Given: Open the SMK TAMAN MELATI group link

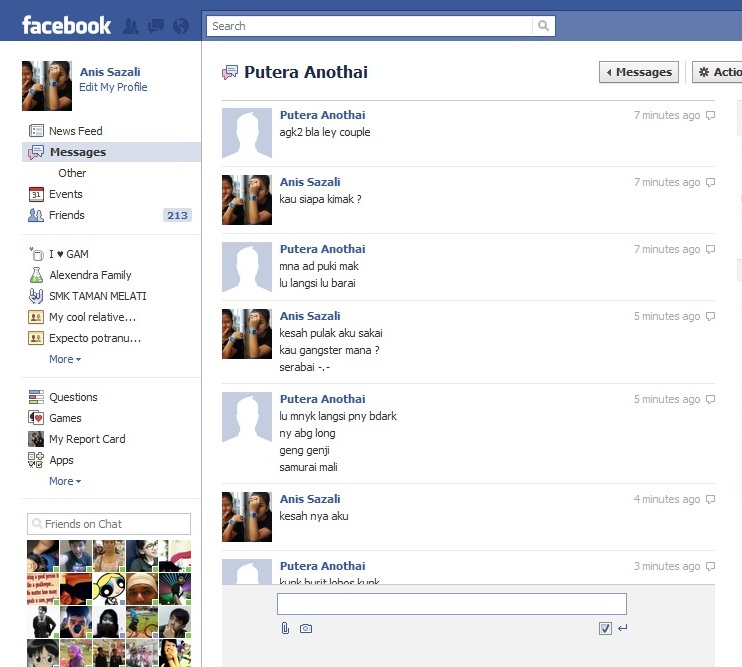Looking at the screenshot, I should point(98,296).
